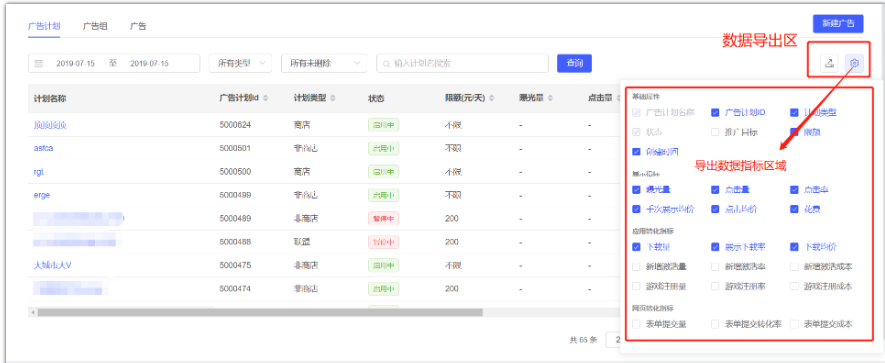Sort by 广告计划id column arrows
This screenshot has height=363, width=885.
pyautogui.click(x=265, y=98)
